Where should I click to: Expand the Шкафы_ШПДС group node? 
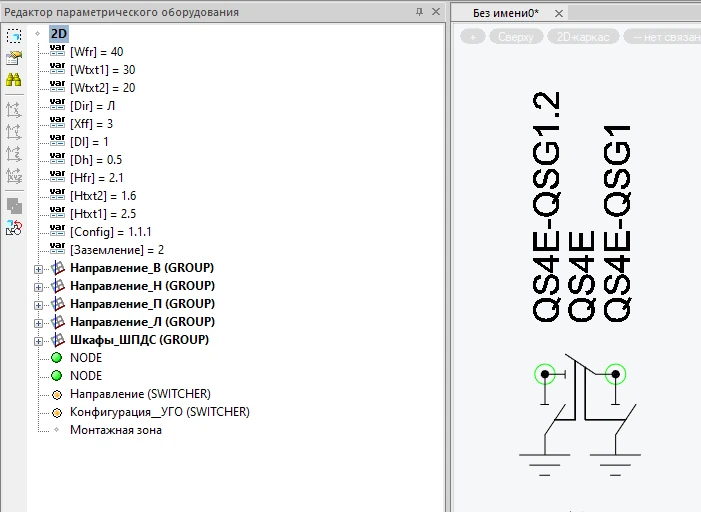[39, 340]
